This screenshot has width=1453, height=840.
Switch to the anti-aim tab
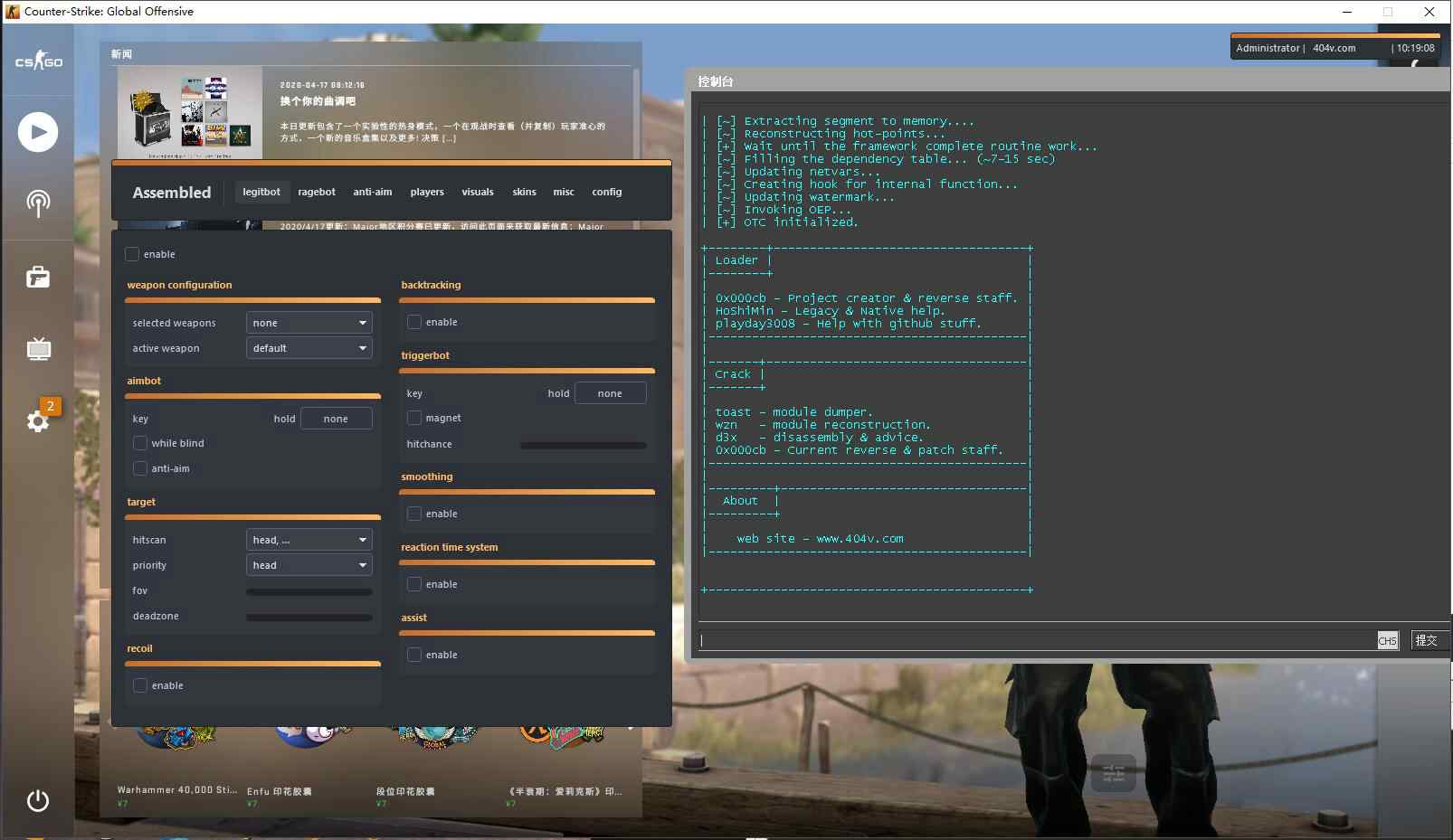click(373, 192)
